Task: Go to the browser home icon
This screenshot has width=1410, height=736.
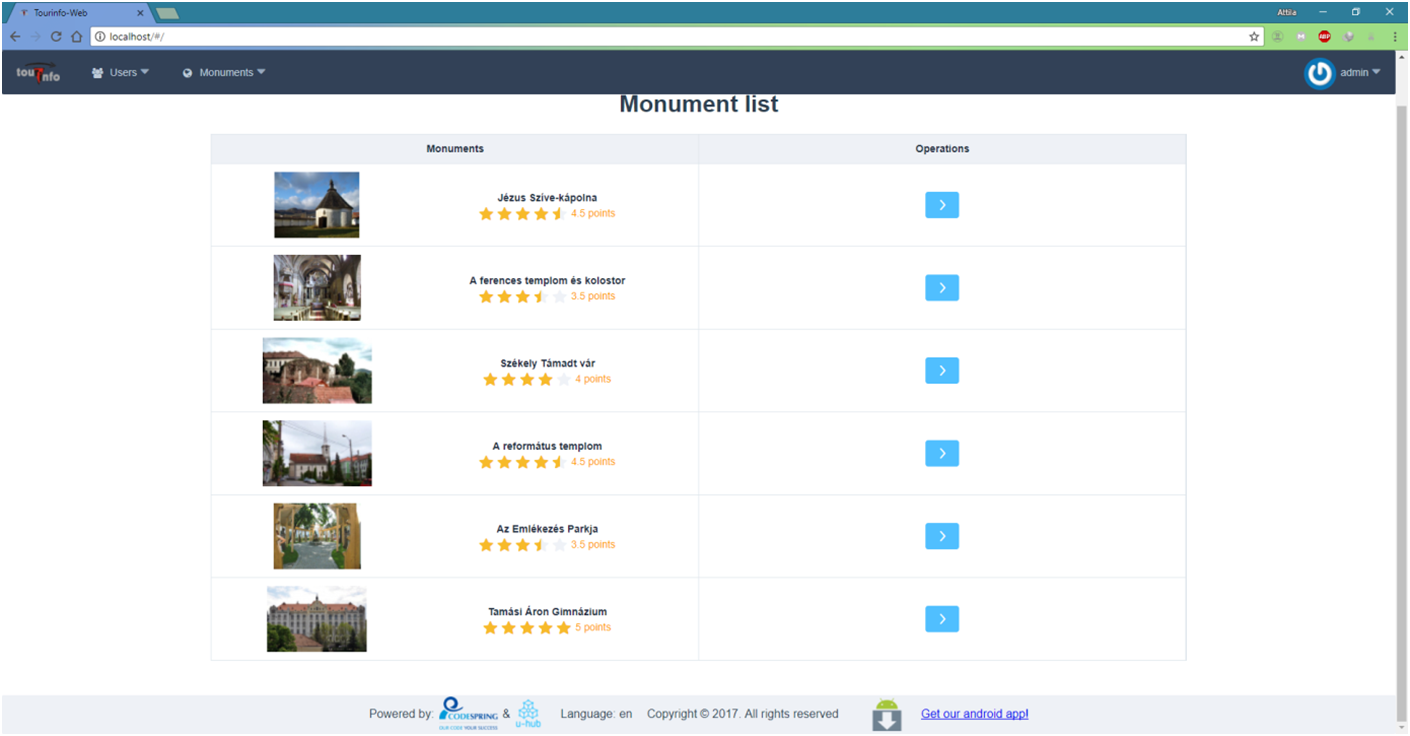Action: (76, 36)
